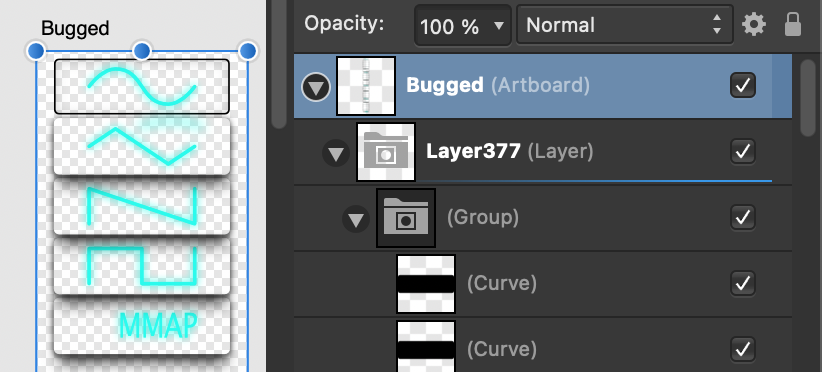Select the MMAP text tile

click(x=142, y=325)
